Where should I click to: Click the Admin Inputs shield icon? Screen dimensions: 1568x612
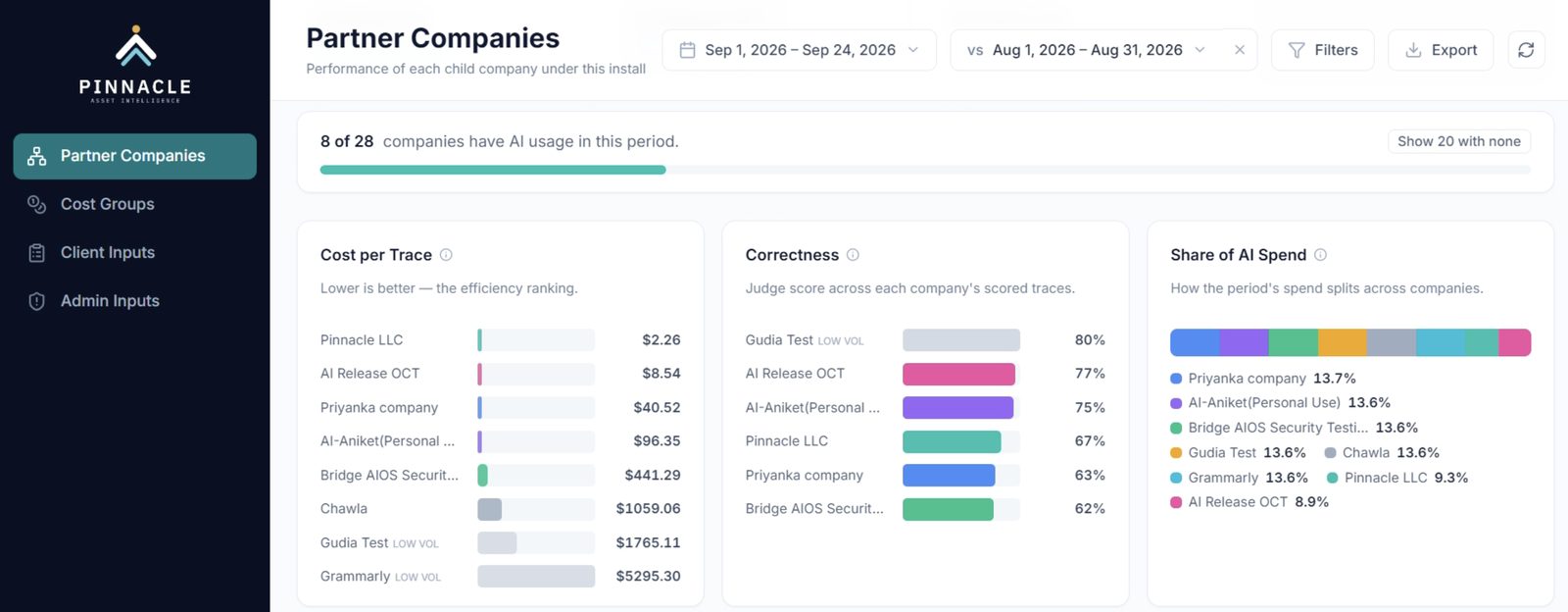coord(36,301)
